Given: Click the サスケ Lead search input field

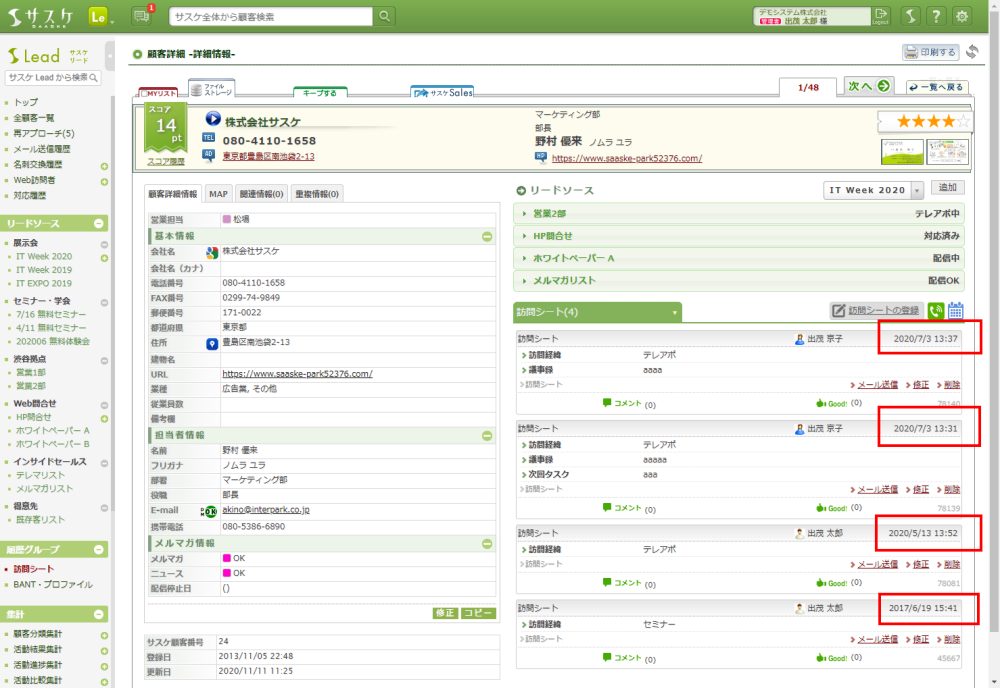Looking at the screenshot, I should click(48, 78).
